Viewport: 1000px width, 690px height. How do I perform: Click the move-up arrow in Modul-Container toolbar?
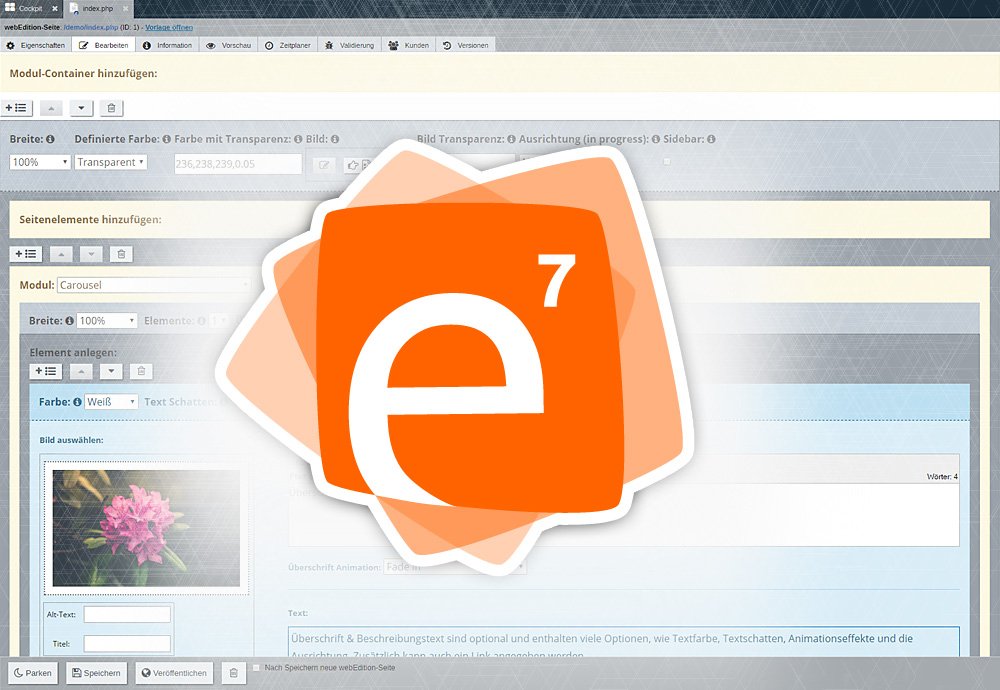point(51,106)
